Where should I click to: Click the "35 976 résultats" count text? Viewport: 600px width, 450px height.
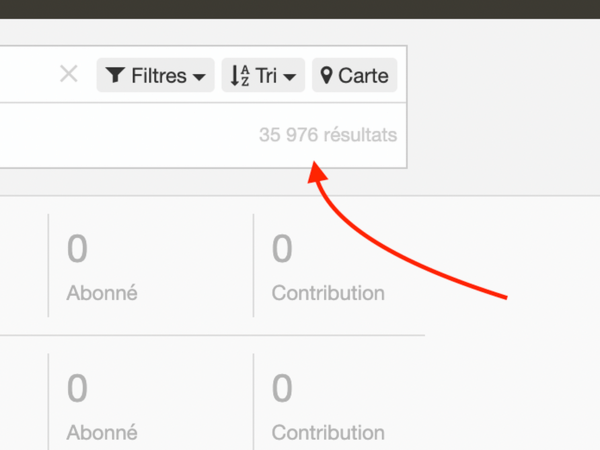327,135
